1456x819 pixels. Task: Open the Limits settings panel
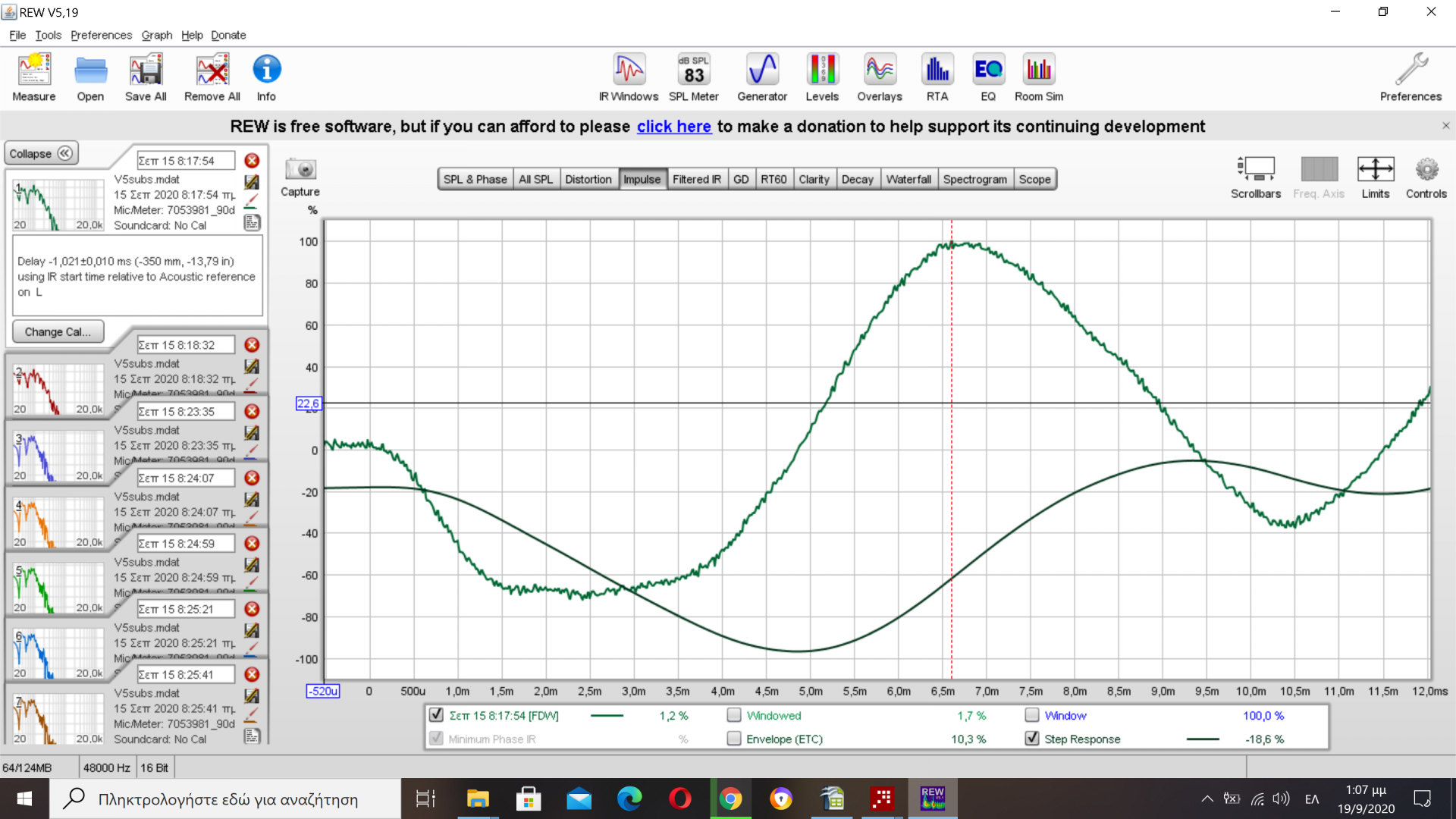tap(1375, 170)
